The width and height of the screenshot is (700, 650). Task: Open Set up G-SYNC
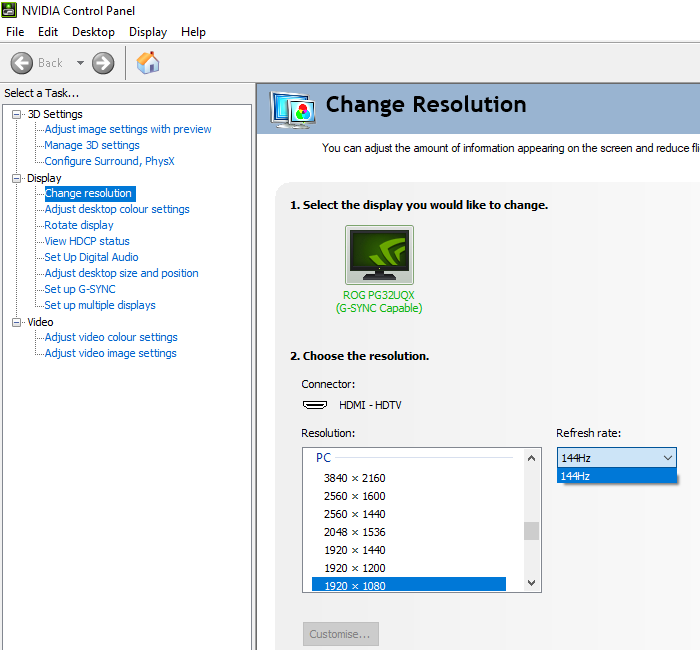[80, 289]
